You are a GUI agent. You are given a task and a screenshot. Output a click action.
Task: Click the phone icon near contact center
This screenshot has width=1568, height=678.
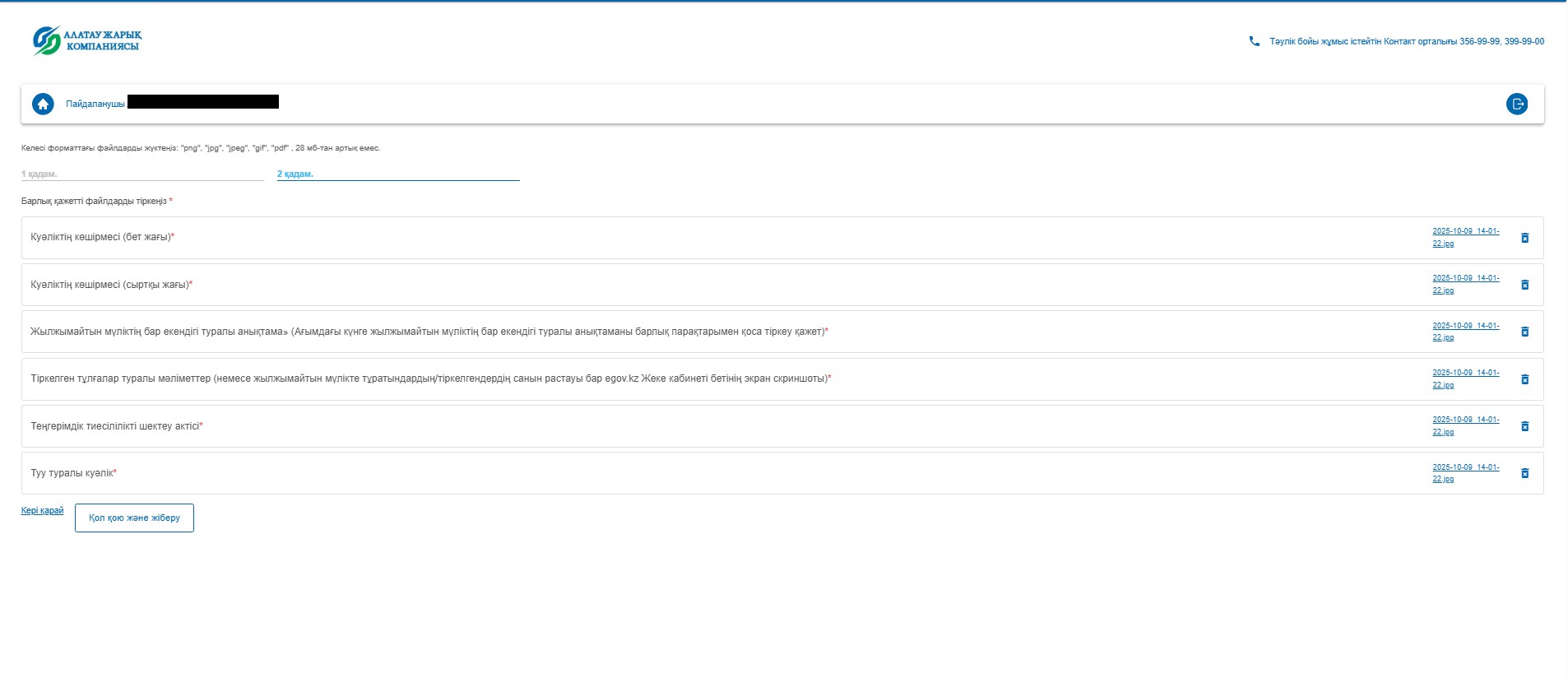point(1254,41)
